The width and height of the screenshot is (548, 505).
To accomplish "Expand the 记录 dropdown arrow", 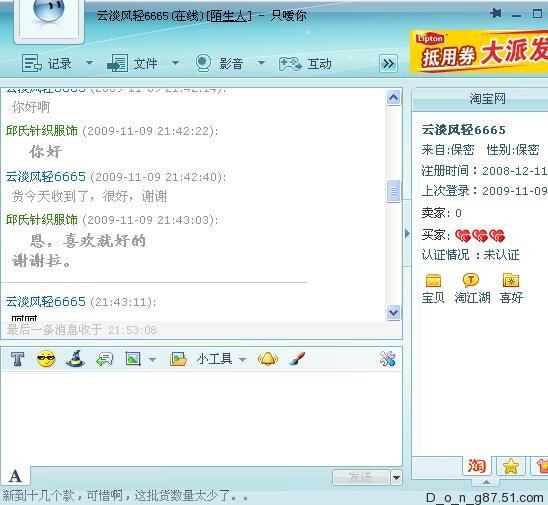I will pyautogui.click(x=89, y=63).
